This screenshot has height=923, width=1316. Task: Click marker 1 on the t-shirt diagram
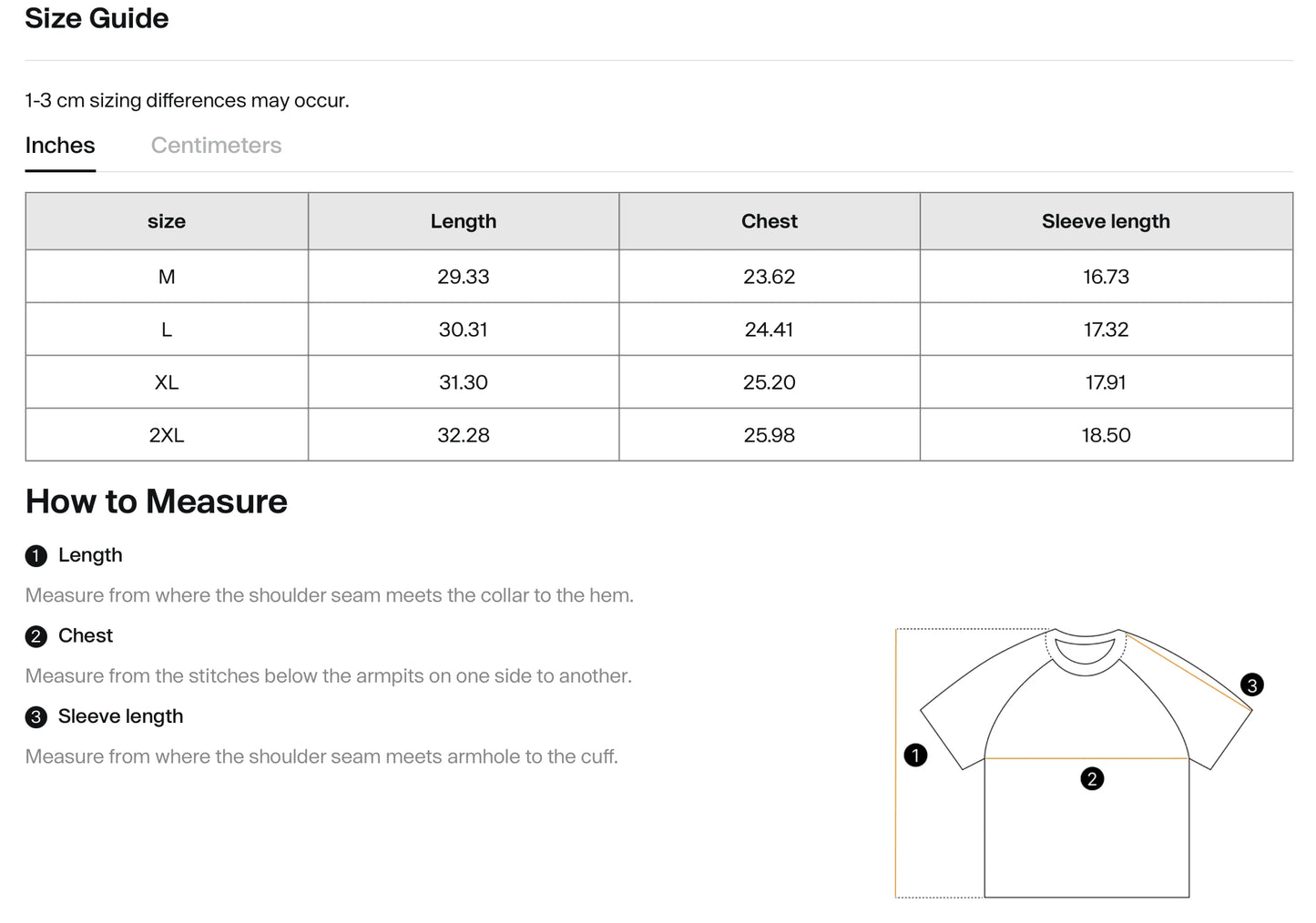point(915,755)
